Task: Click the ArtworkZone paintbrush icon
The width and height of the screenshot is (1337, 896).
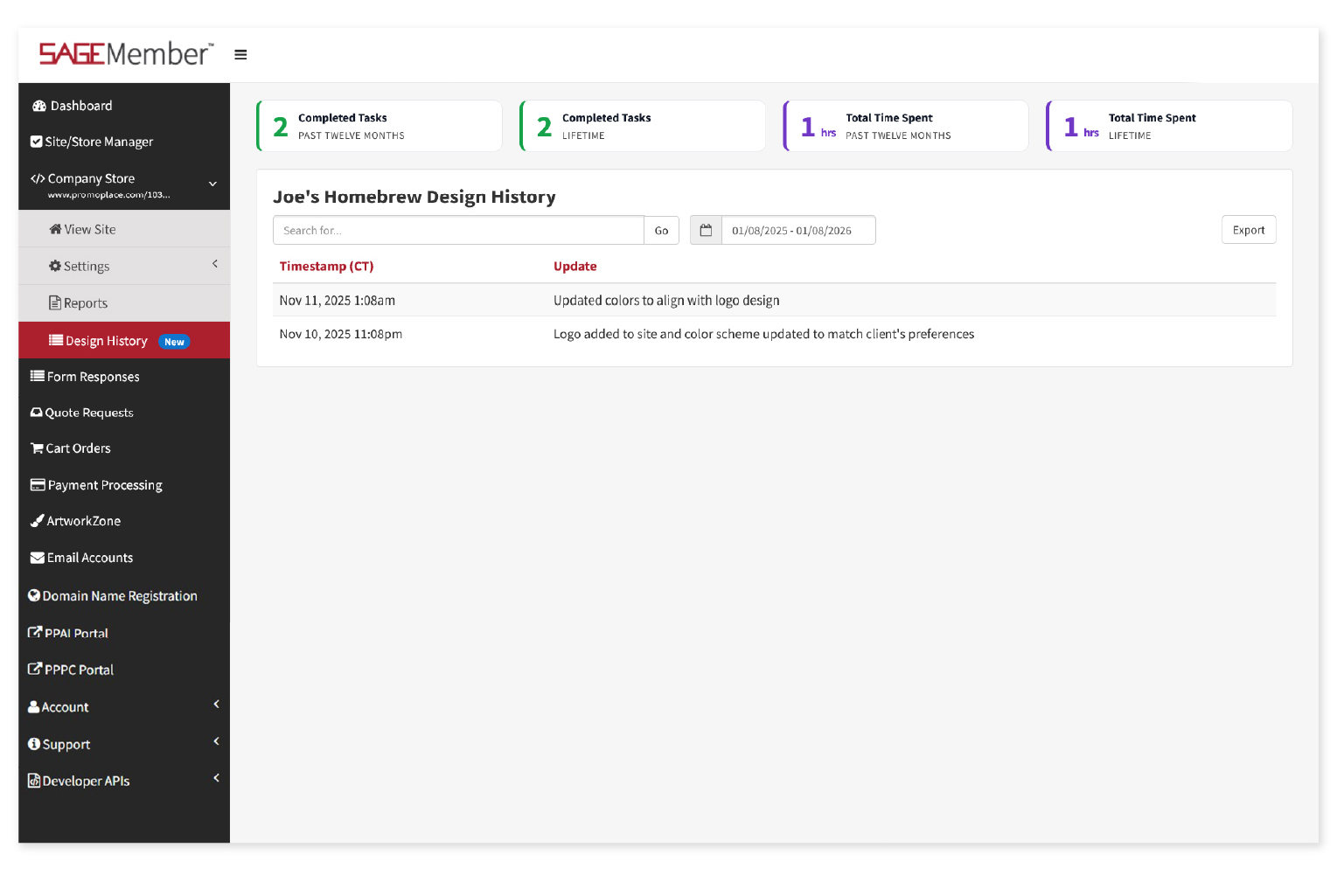Action: click(38, 521)
